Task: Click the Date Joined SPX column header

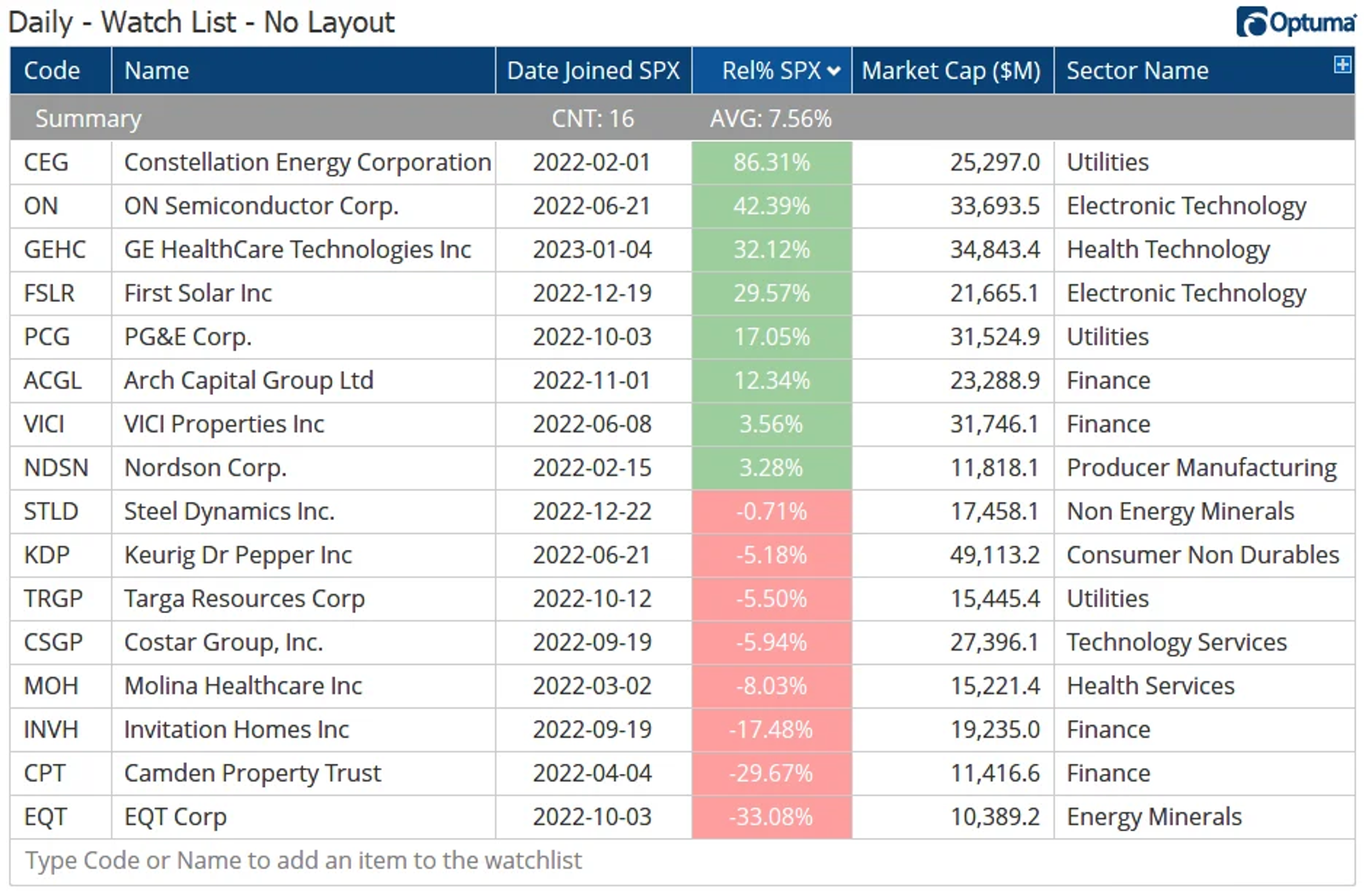Action: click(x=593, y=71)
